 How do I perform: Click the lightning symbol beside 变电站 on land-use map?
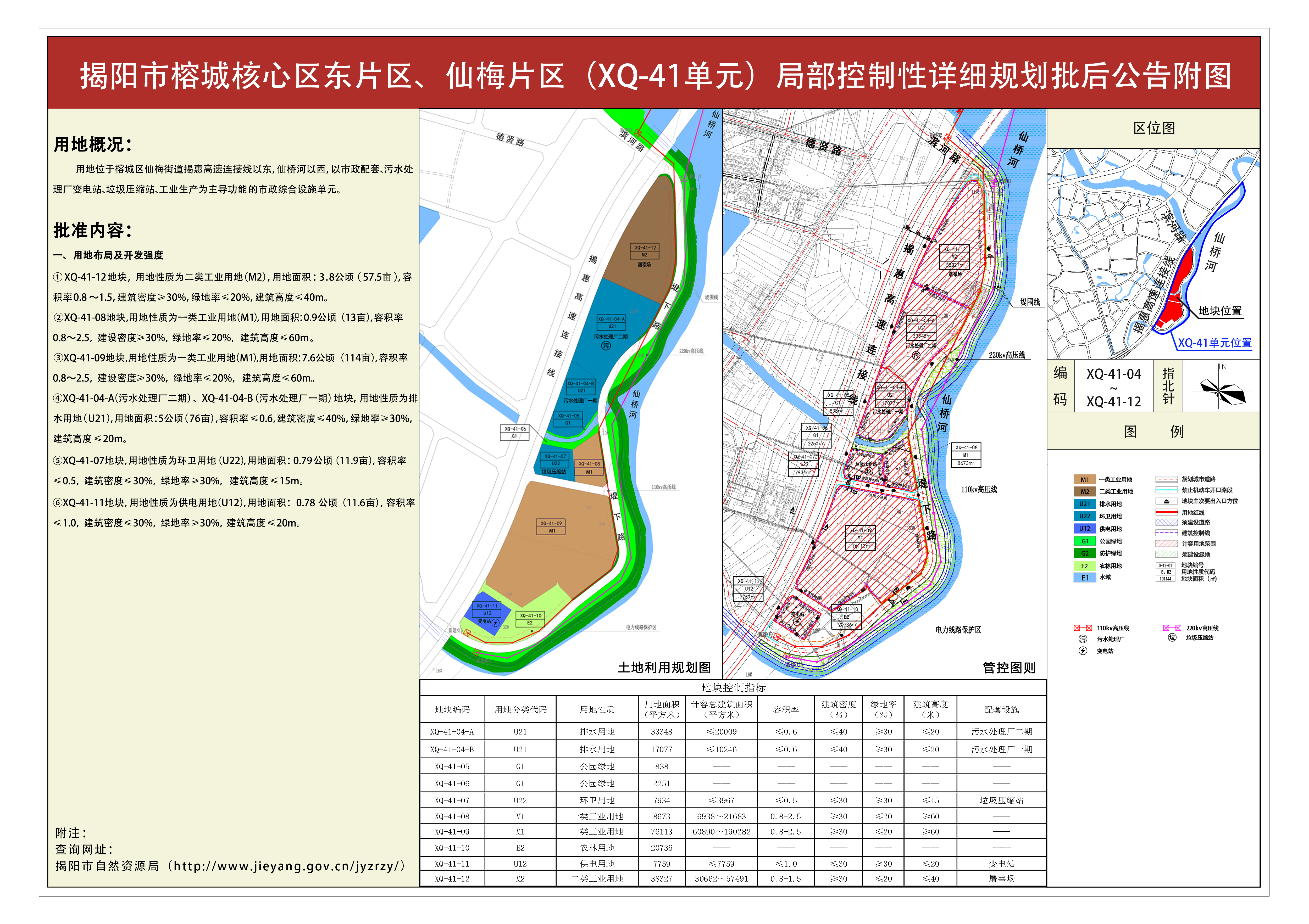(x=495, y=624)
